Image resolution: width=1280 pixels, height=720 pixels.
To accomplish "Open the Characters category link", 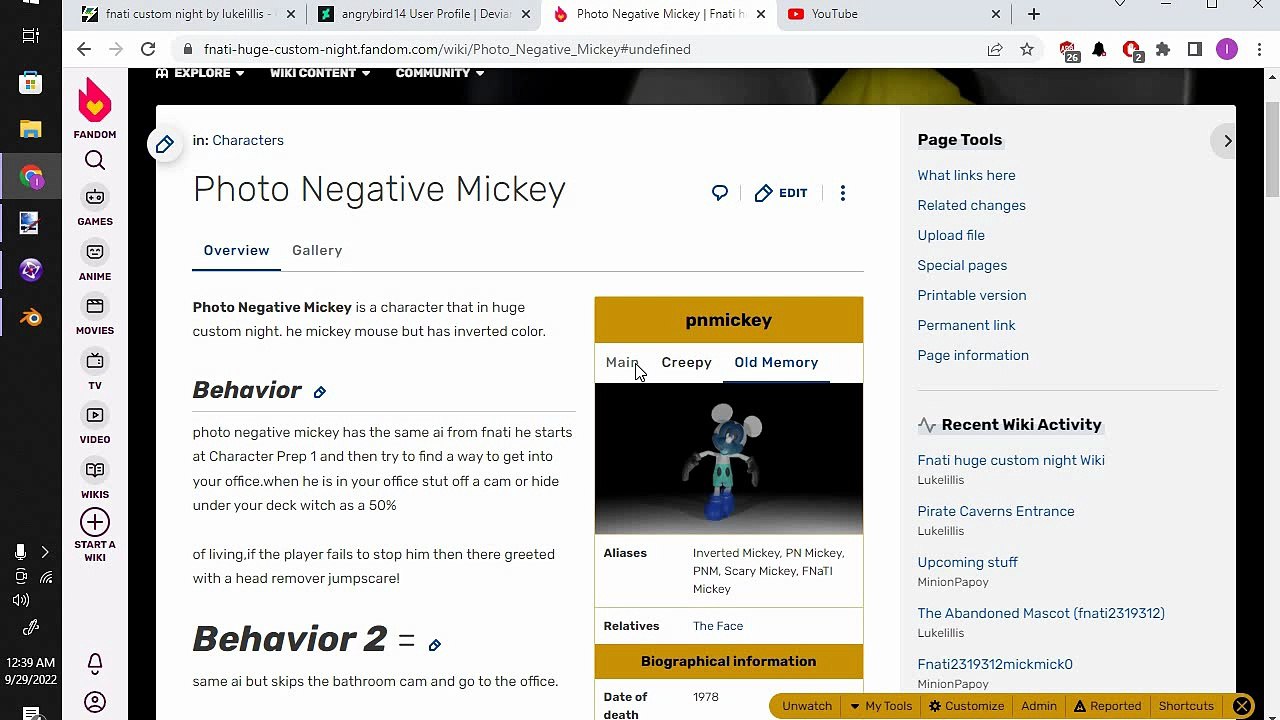I will pyautogui.click(x=248, y=140).
